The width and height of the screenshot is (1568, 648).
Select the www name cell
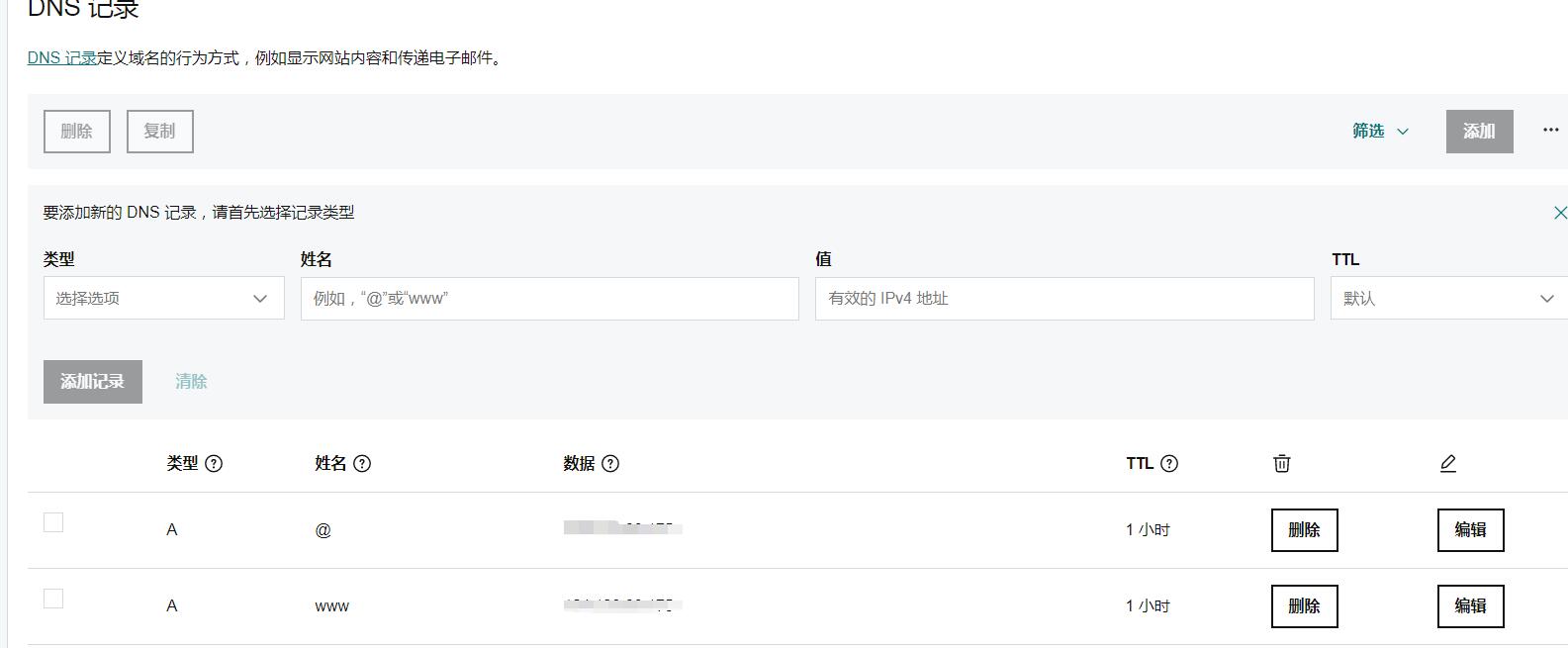[332, 606]
